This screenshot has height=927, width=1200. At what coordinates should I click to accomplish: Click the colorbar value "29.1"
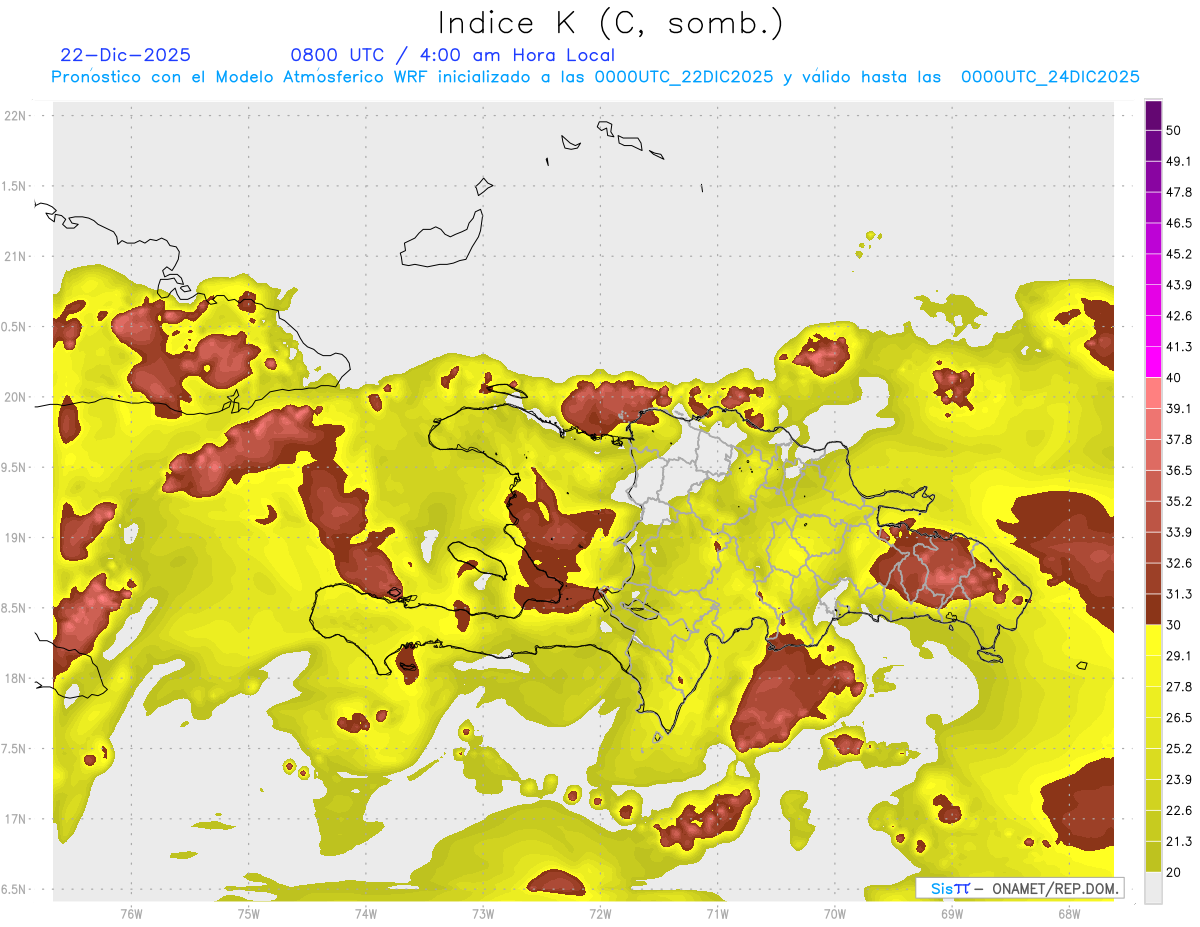[1179, 656]
